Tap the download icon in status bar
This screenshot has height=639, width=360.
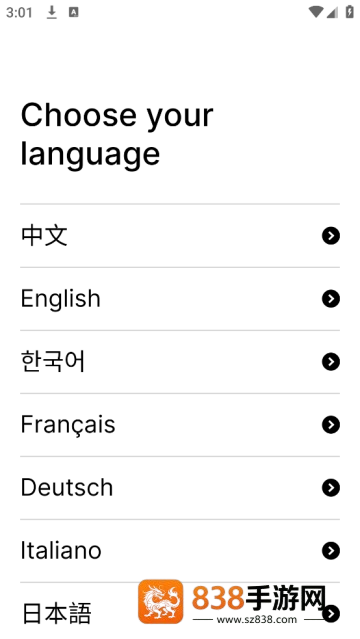51,13
